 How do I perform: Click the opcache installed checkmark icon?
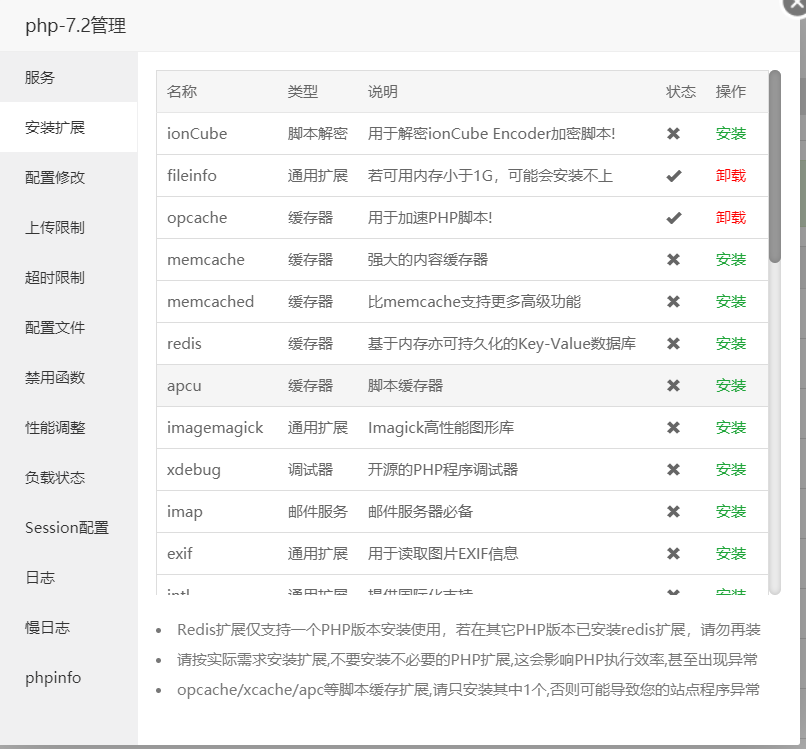673,217
